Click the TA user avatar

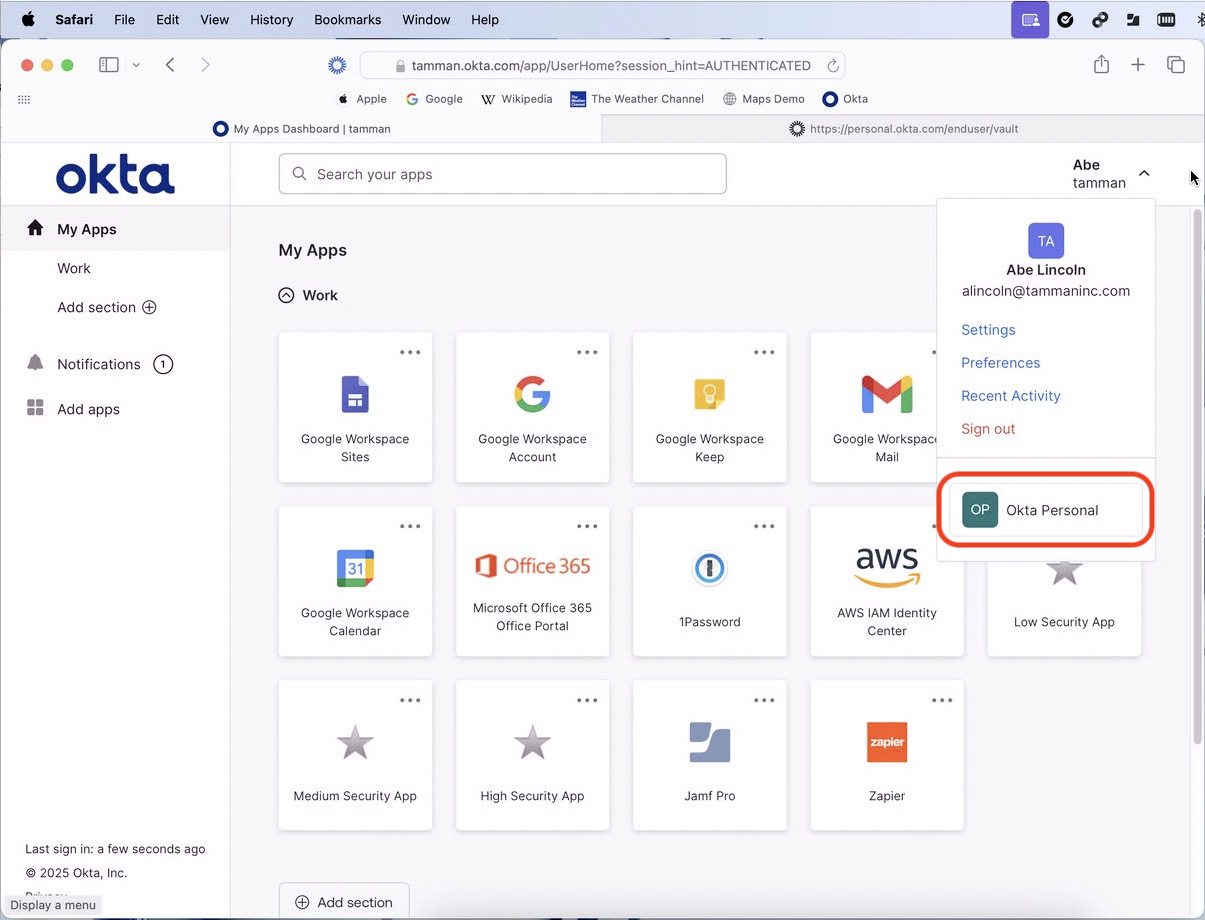(1046, 241)
